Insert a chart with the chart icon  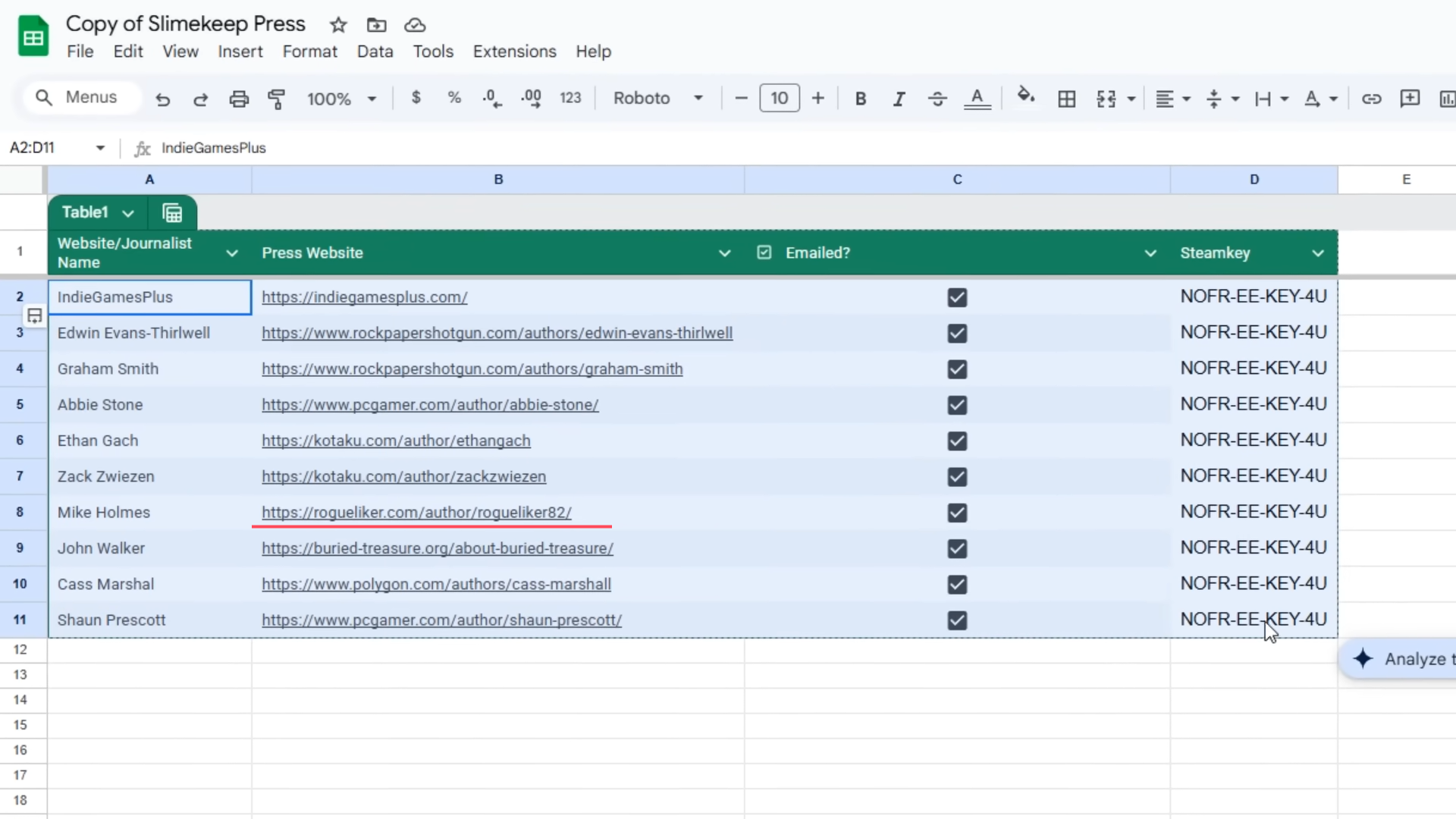pos(1447,99)
